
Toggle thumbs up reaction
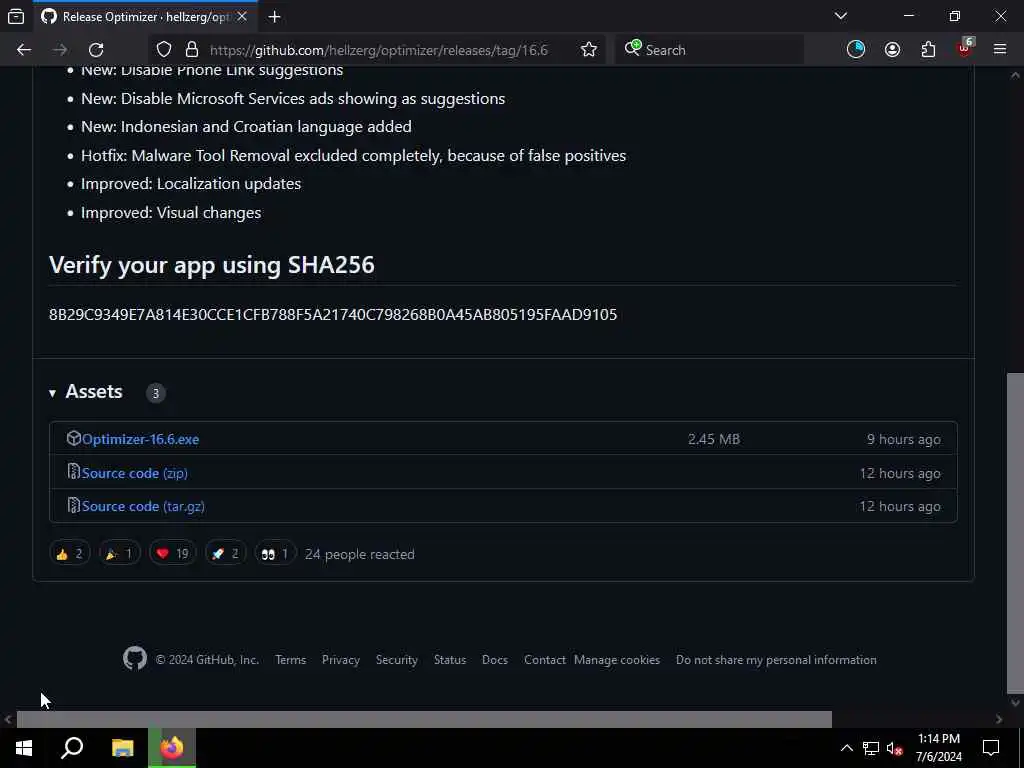(69, 554)
